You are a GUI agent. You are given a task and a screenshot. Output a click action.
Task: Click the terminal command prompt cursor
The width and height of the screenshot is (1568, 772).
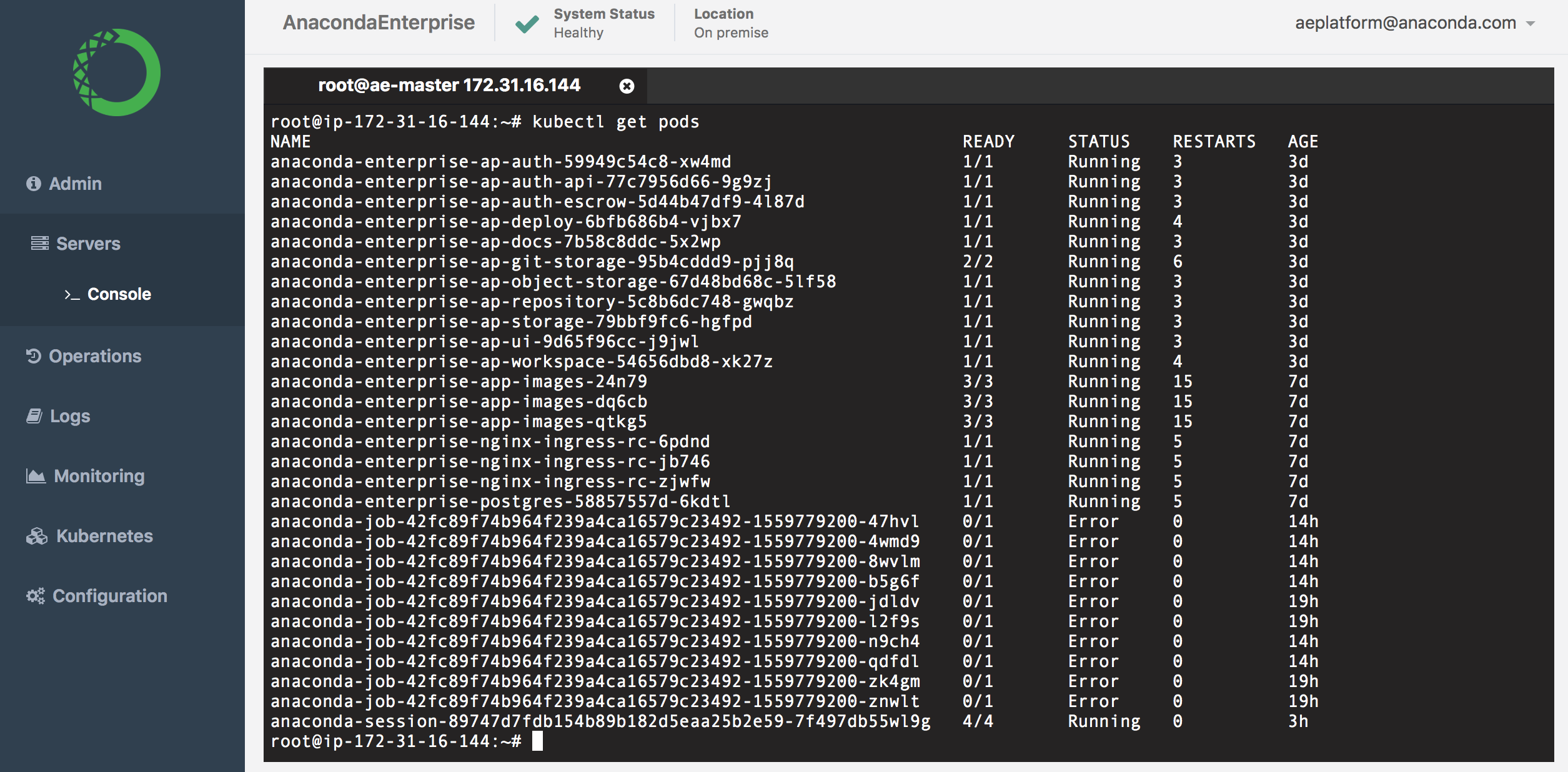[x=537, y=741]
